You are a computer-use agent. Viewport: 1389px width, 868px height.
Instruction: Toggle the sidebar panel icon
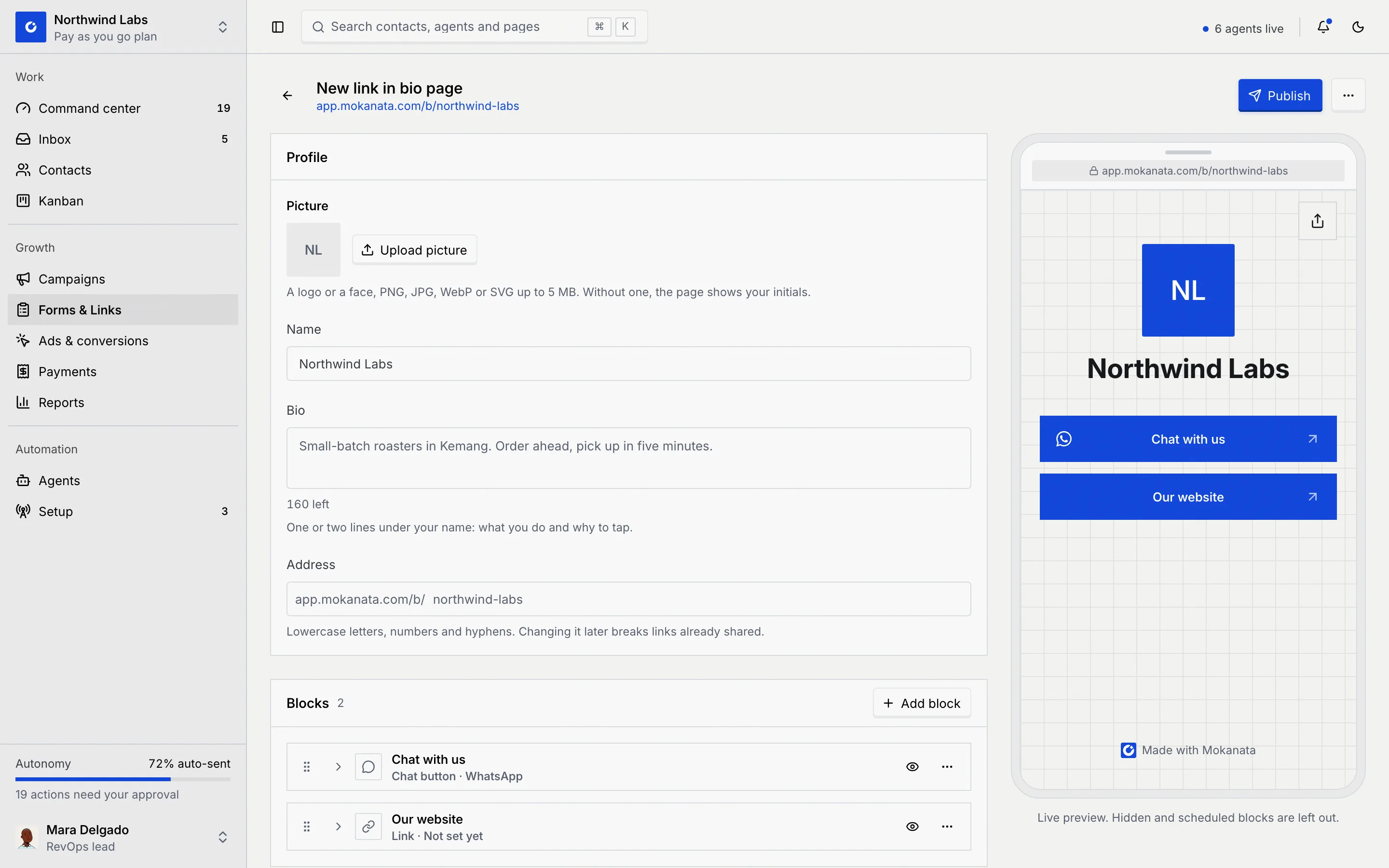point(278,27)
